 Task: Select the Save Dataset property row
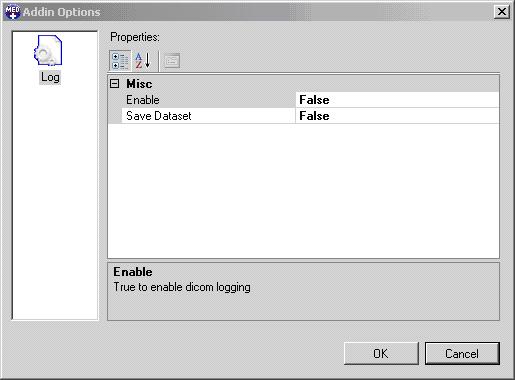point(303,116)
